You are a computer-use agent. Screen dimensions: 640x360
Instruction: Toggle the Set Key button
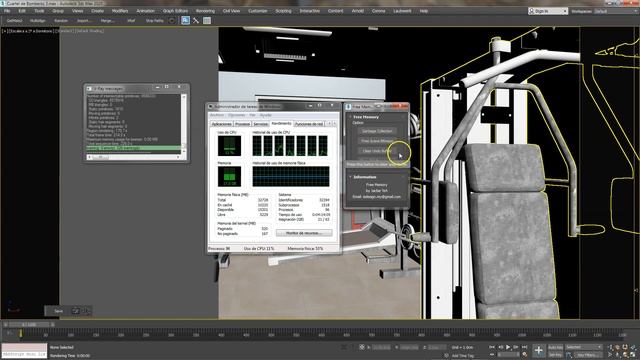click(555, 355)
